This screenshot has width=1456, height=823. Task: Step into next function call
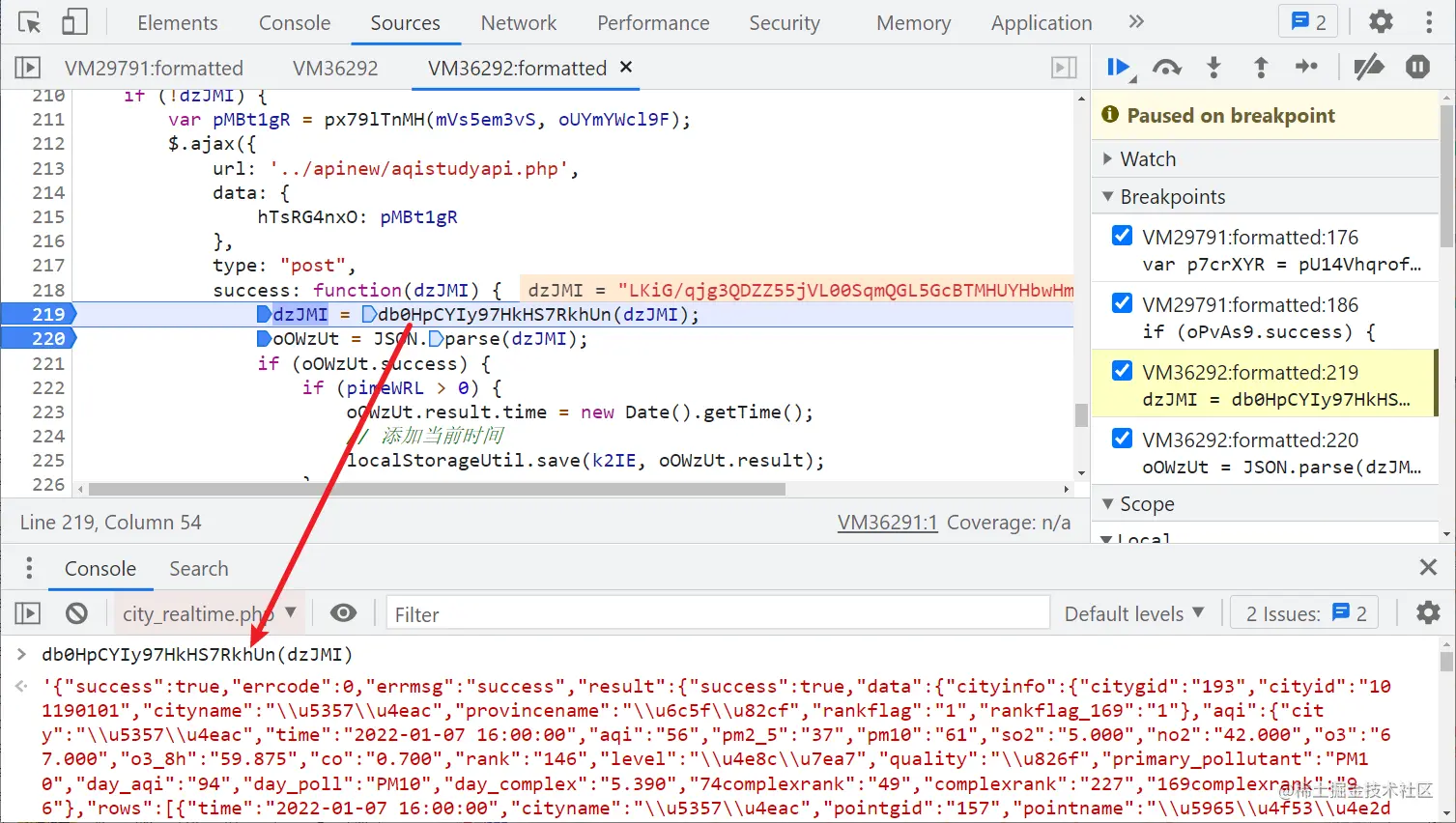pyautogui.click(x=1214, y=68)
